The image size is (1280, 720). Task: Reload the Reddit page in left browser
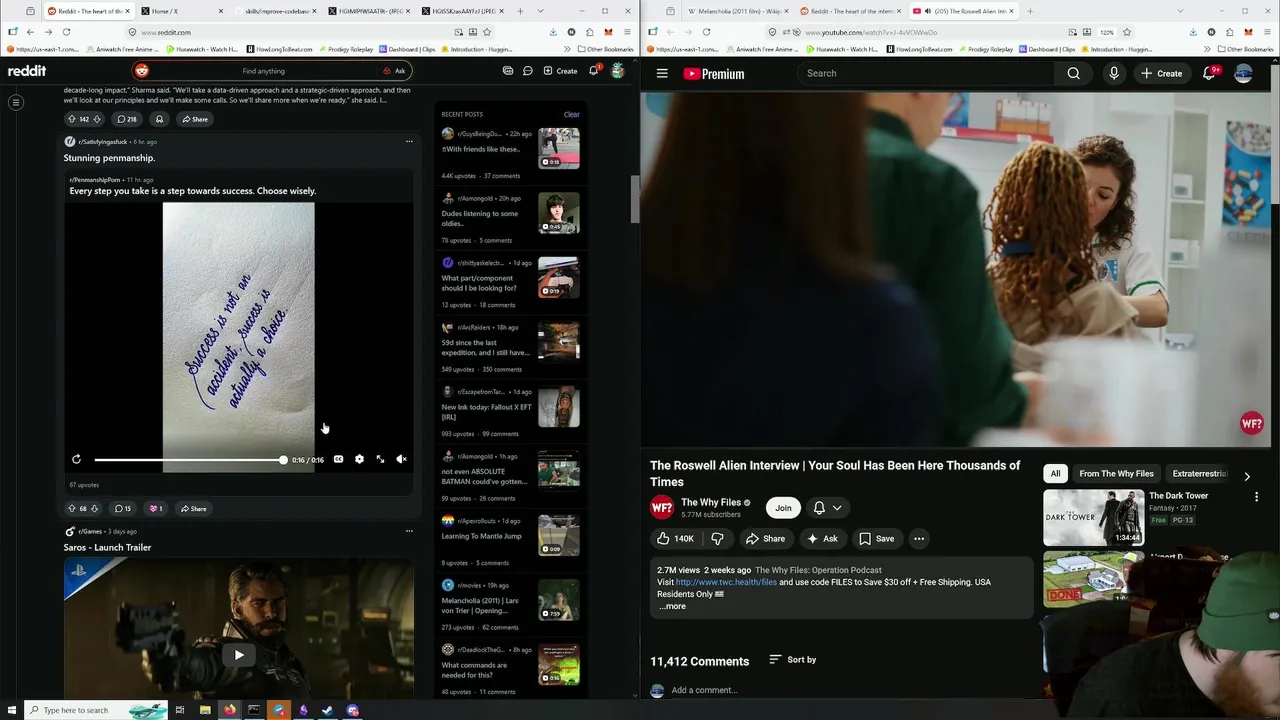pos(66,32)
